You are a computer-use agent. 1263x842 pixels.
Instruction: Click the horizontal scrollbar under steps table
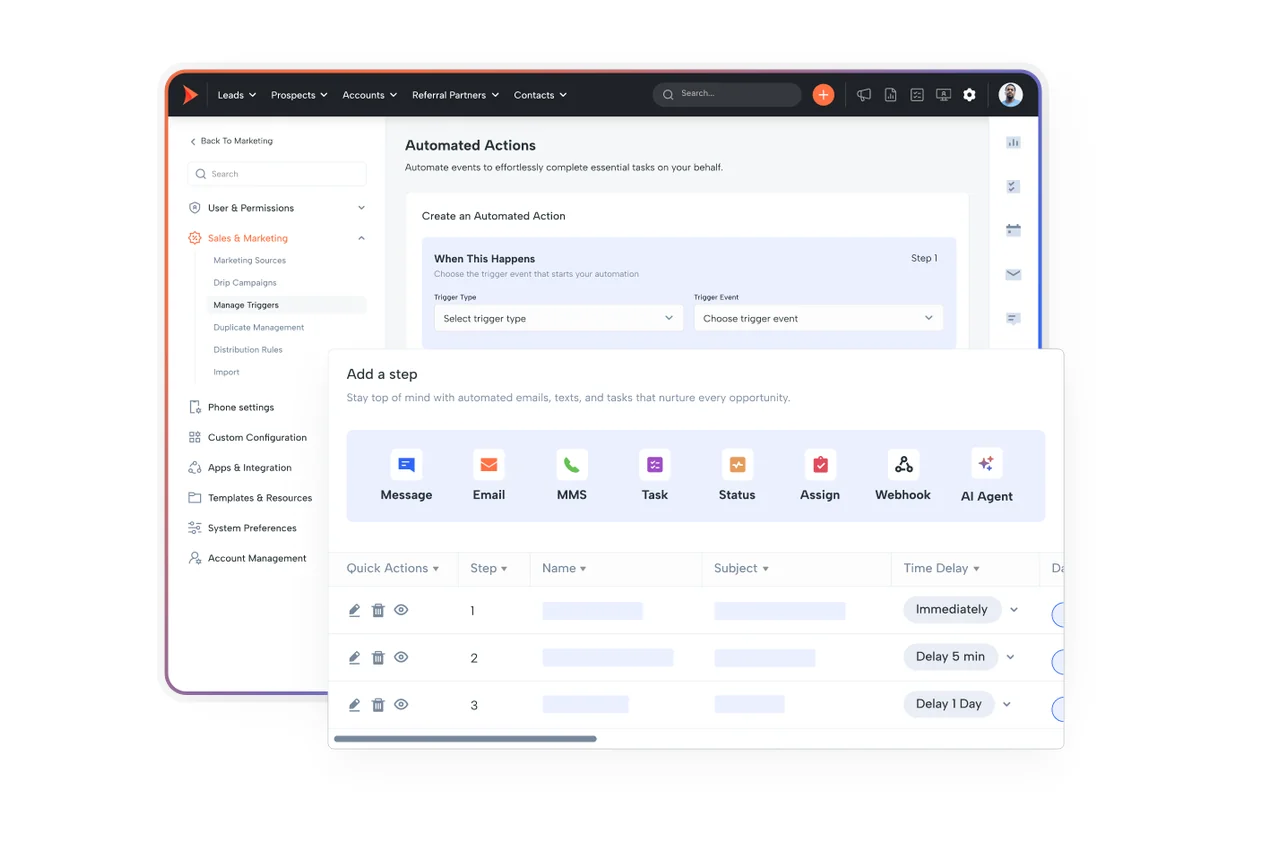tap(465, 739)
